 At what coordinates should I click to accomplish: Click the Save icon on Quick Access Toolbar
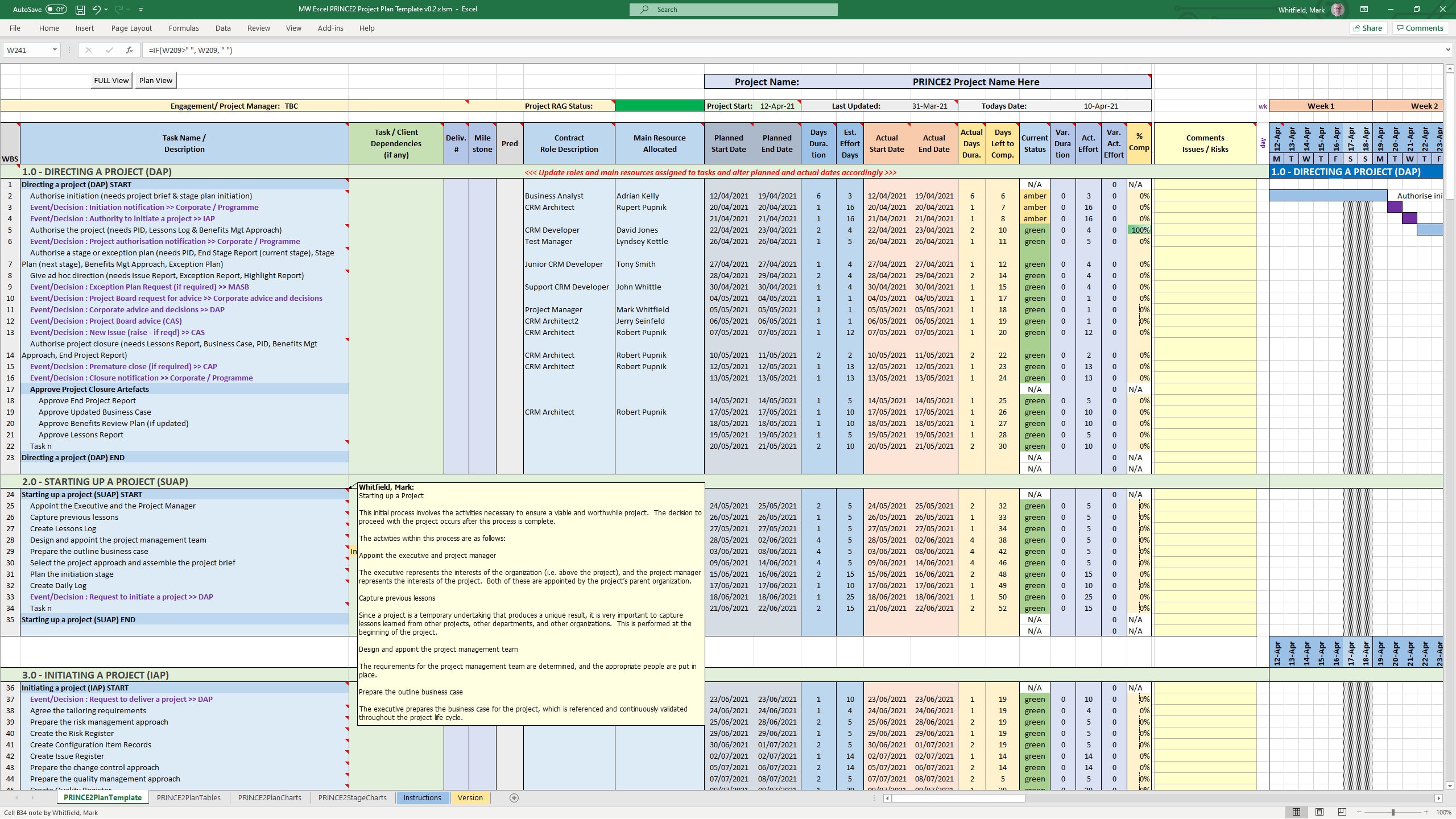click(x=79, y=9)
